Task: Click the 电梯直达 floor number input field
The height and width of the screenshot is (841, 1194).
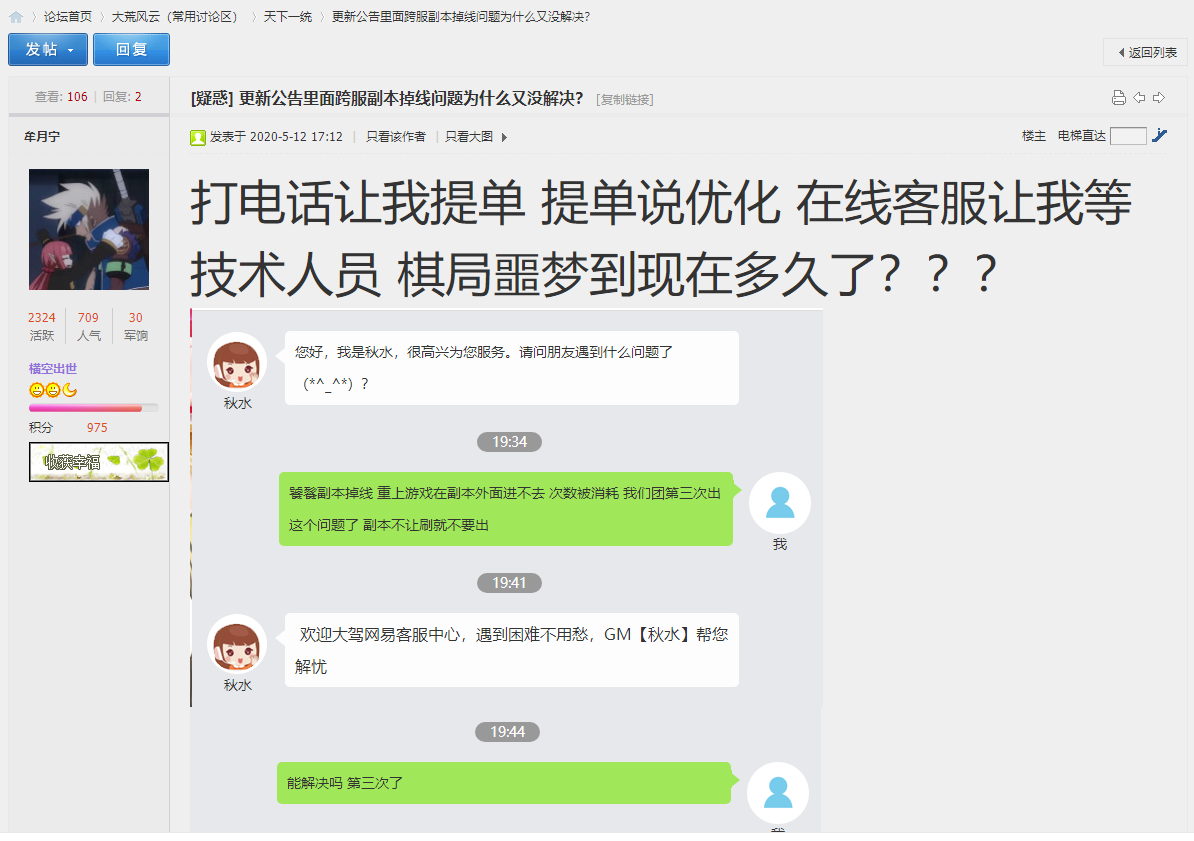Action: pyautogui.click(x=1129, y=136)
